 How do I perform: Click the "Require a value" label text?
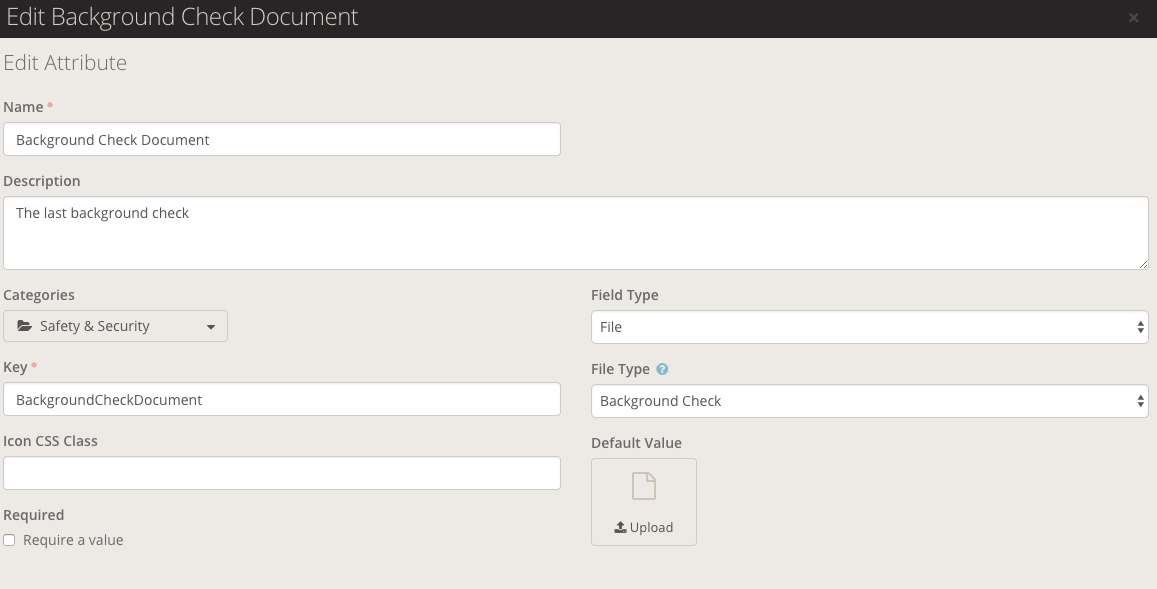point(73,540)
